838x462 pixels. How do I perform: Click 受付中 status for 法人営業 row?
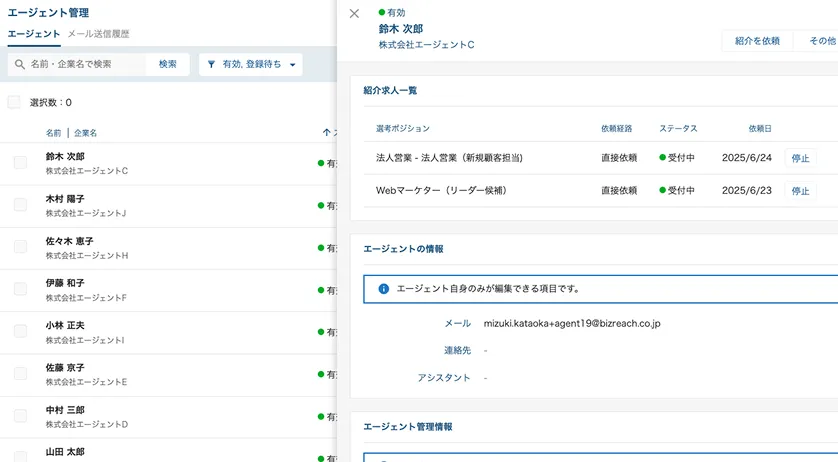677,158
